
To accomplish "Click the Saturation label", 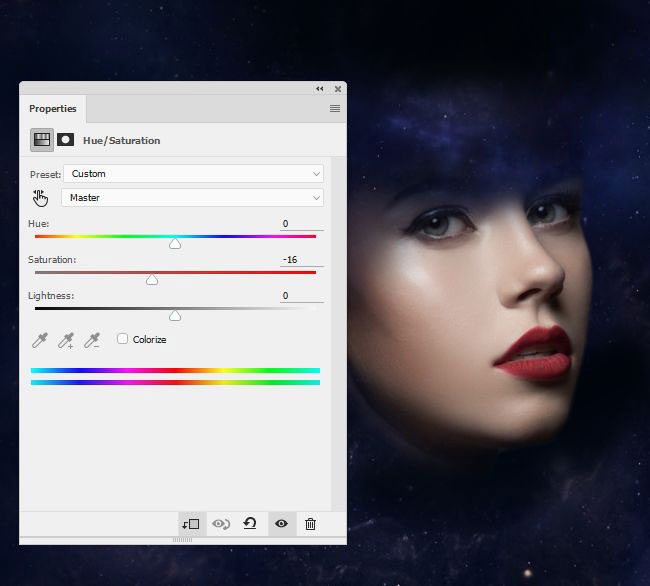I will tap(52, 259).
